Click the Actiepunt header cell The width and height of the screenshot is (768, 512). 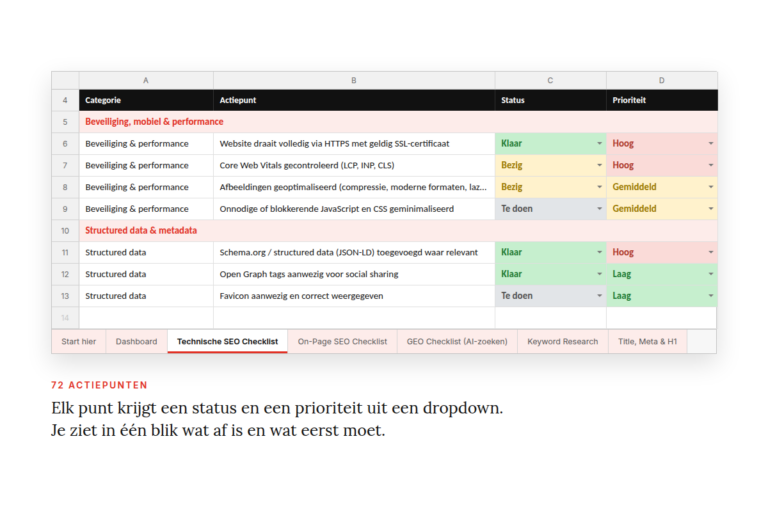[x=354, y=100]
